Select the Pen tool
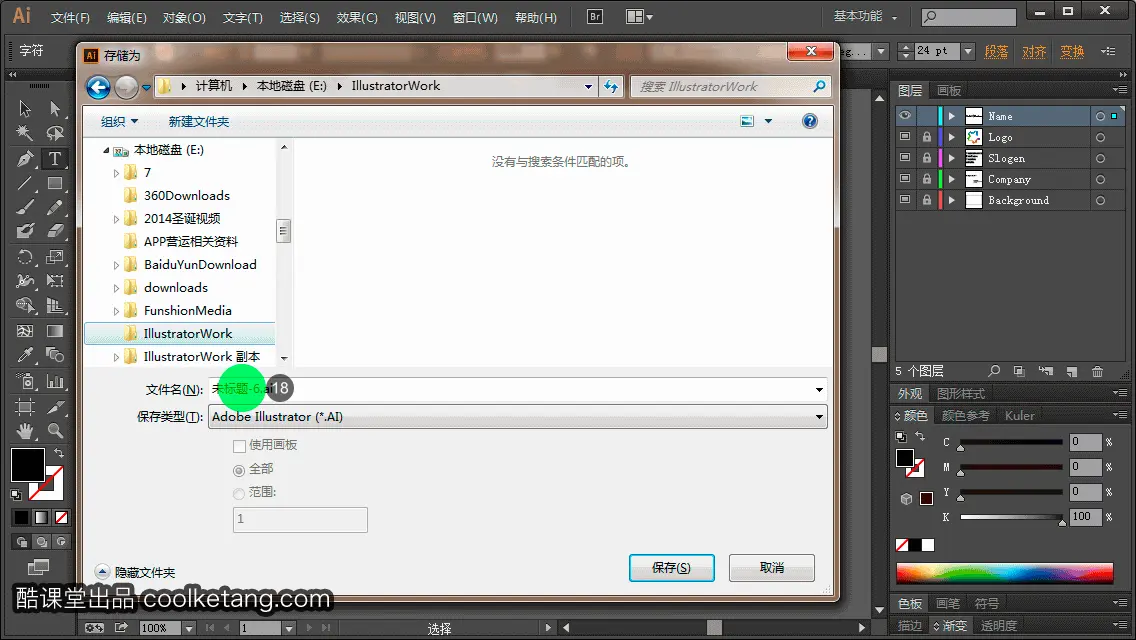1136x640 pixels. pyautogui.click(x=25, y=159)
